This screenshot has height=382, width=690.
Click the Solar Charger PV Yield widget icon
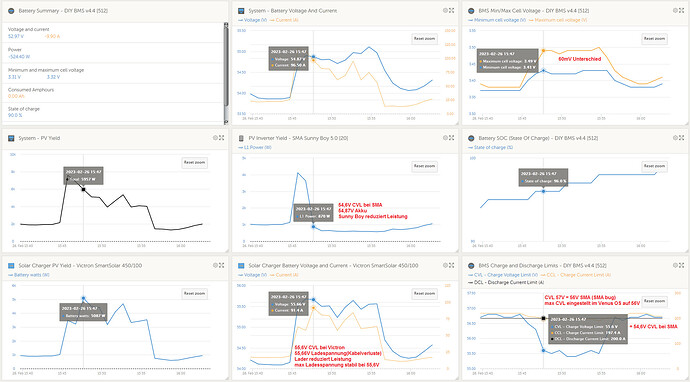tap(11, 266)
